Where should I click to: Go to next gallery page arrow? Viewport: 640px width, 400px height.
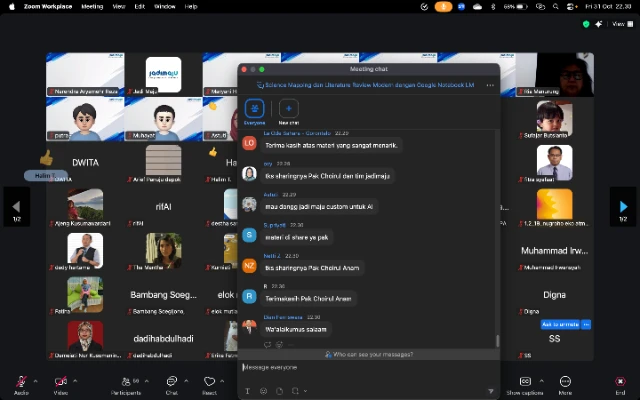coord(623,207)
